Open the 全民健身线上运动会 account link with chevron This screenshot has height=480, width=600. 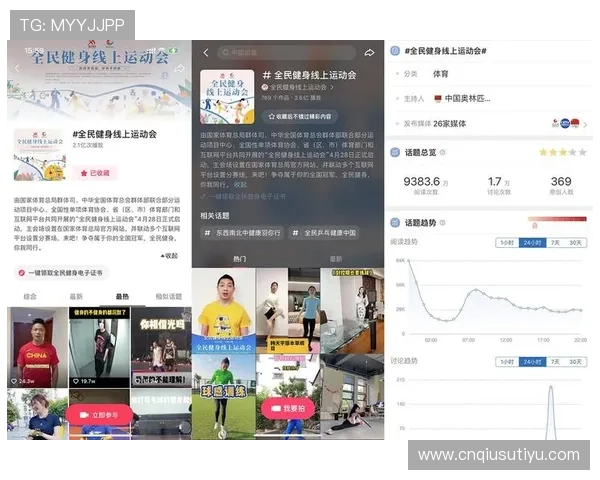click(x=298, y=87)
